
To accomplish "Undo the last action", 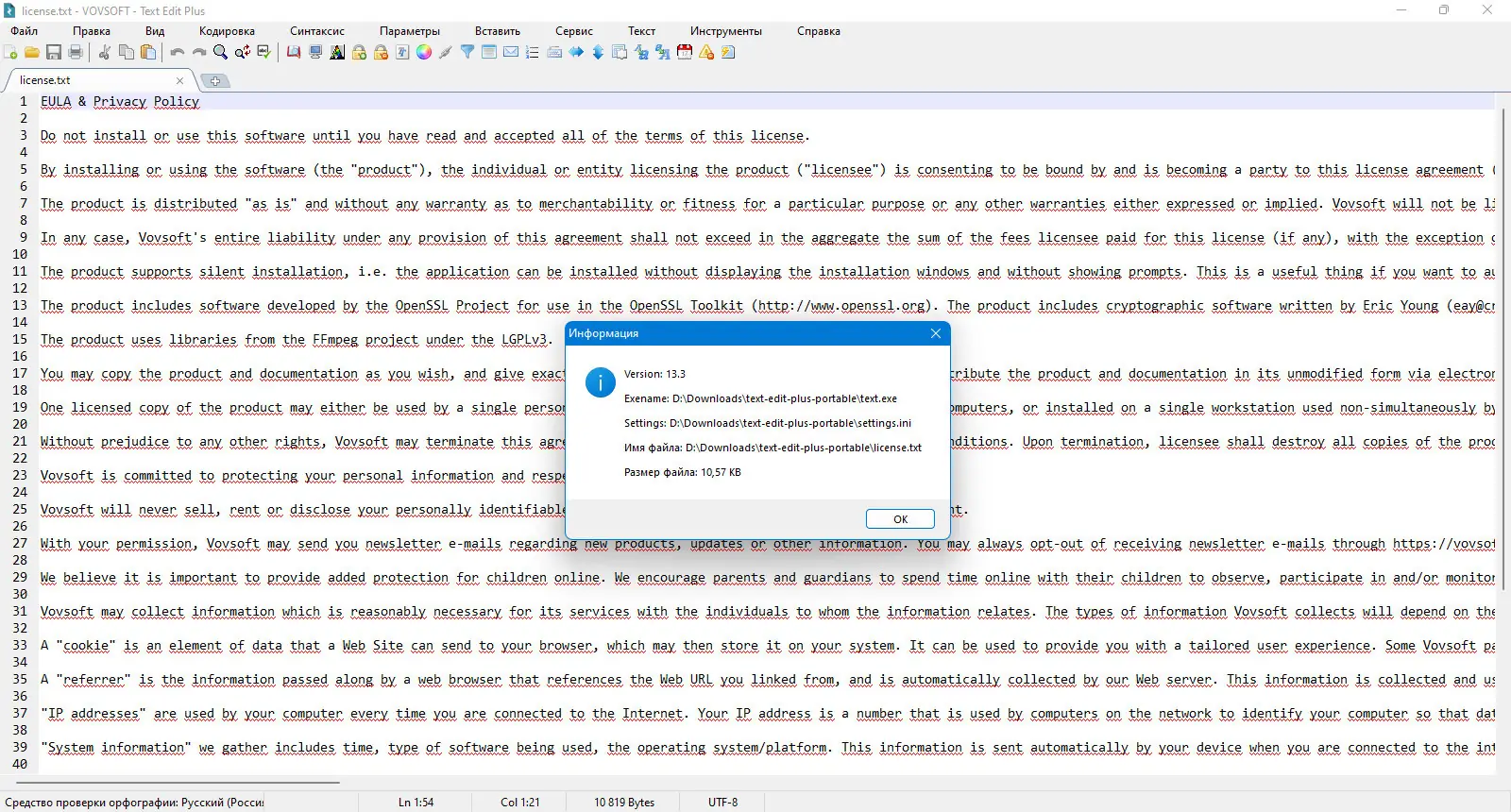I will 178,52.
